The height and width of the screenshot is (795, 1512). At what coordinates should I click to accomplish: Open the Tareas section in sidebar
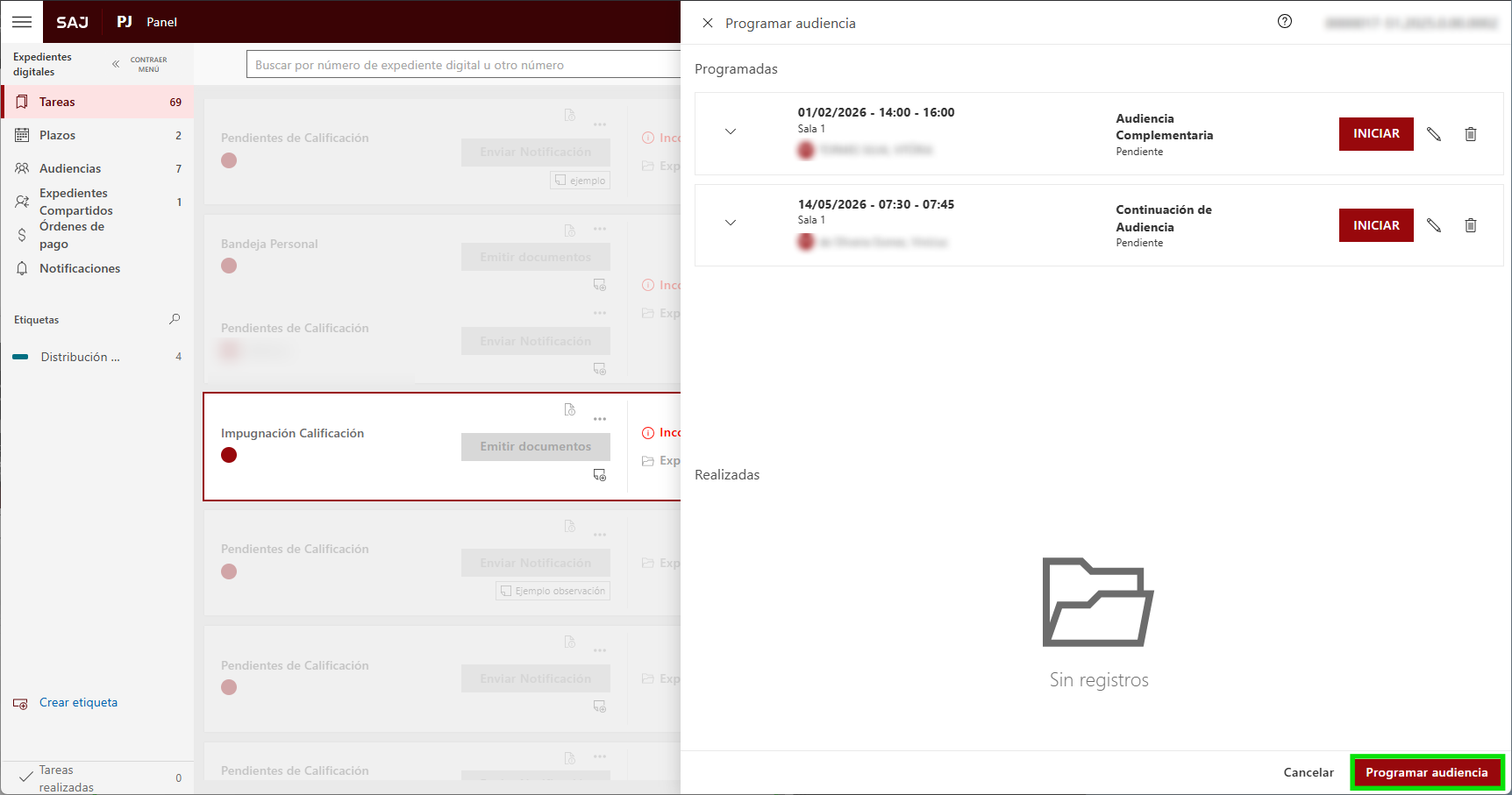pyautogui.click(x=57, y=102)
